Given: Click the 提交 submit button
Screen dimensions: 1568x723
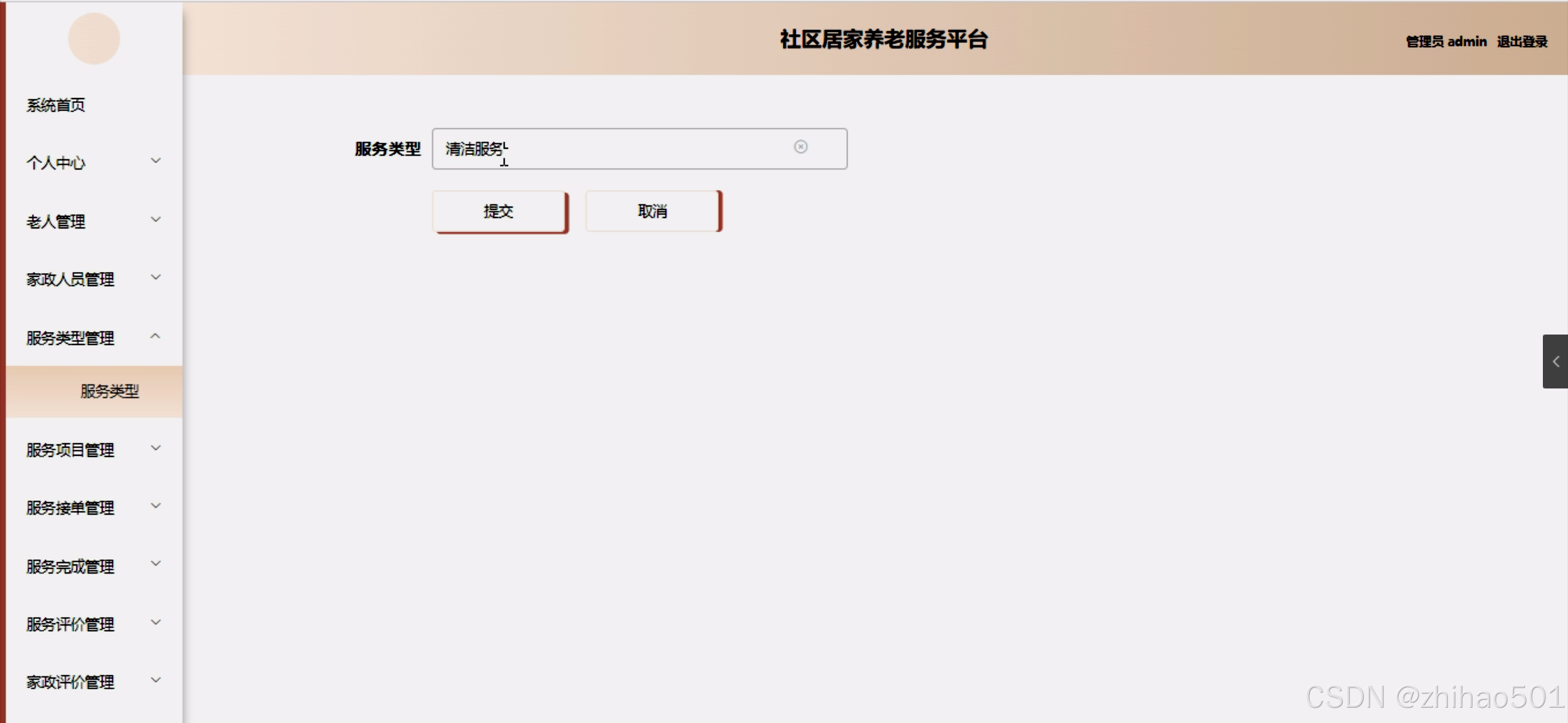Looking at the screenshot, I should 499,211.
